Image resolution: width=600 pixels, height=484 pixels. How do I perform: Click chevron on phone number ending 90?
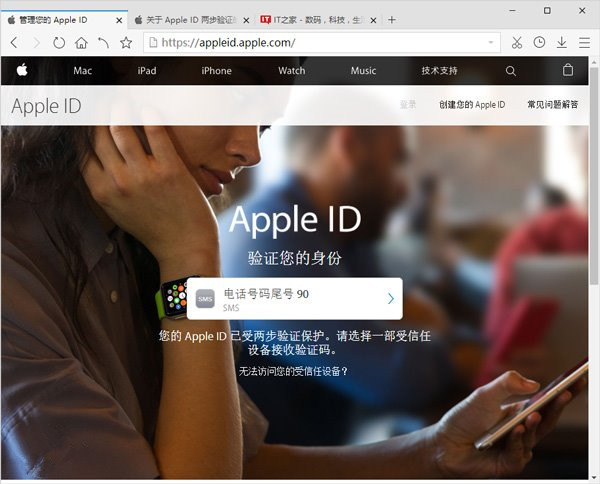point(390,298)
